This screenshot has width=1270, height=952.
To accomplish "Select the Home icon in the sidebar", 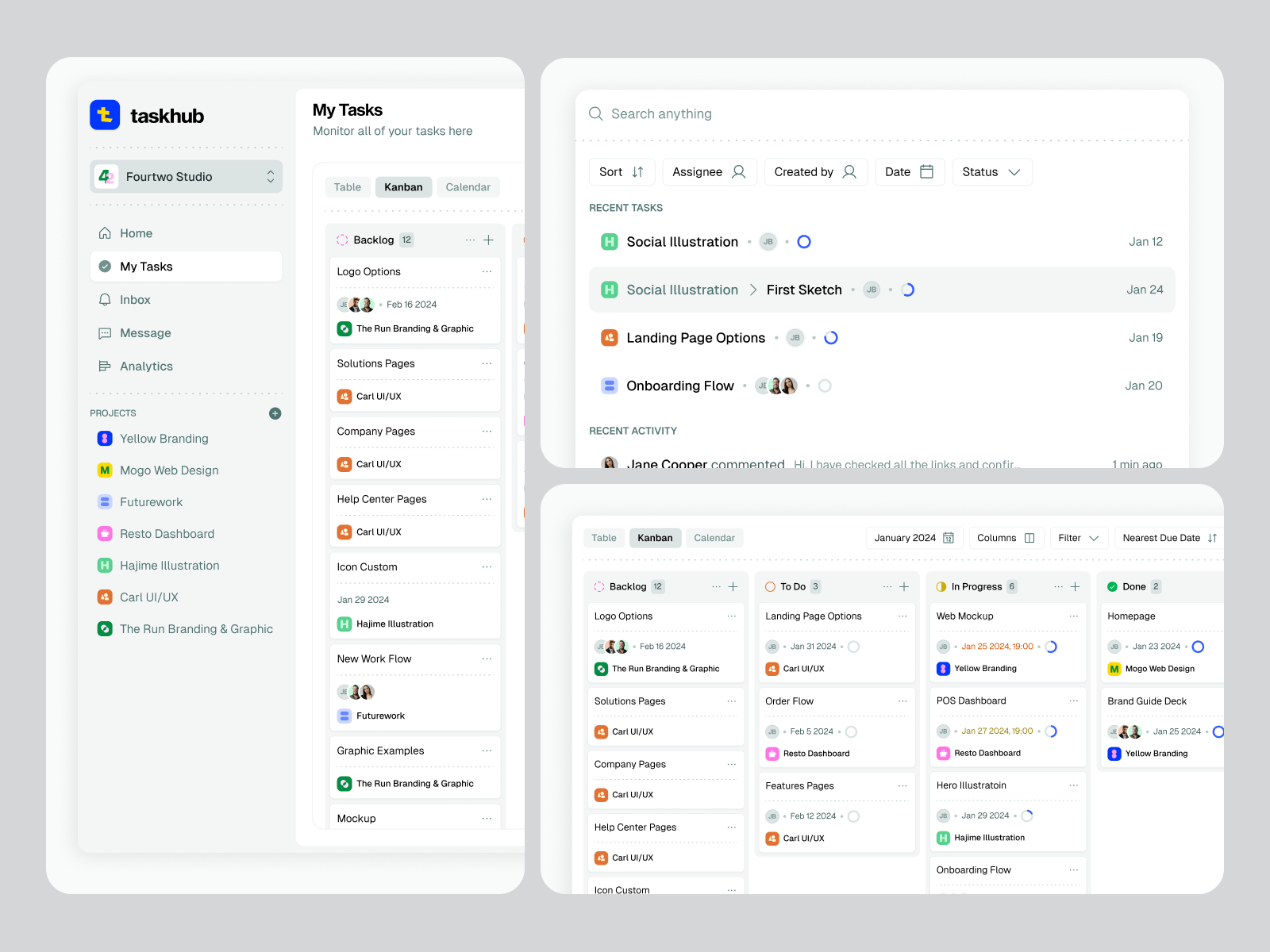I will click(x=106, y=233).
